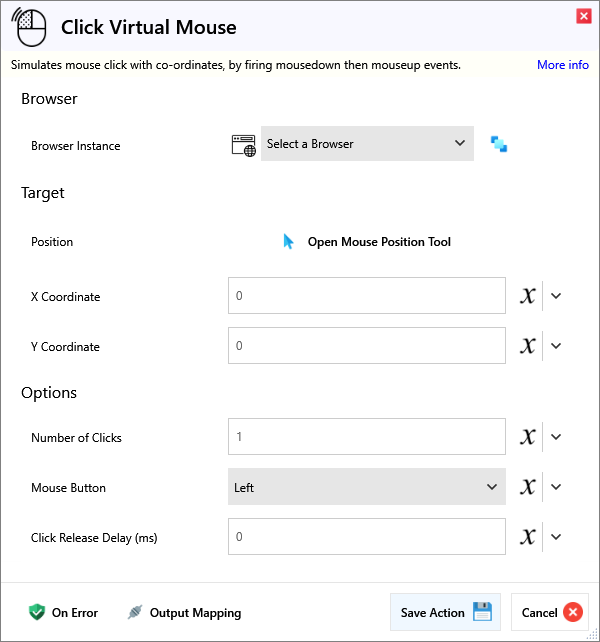Open the Select a Browser dropdown
This screenshot has width=600, height=642.
click(x=367, y=144)
